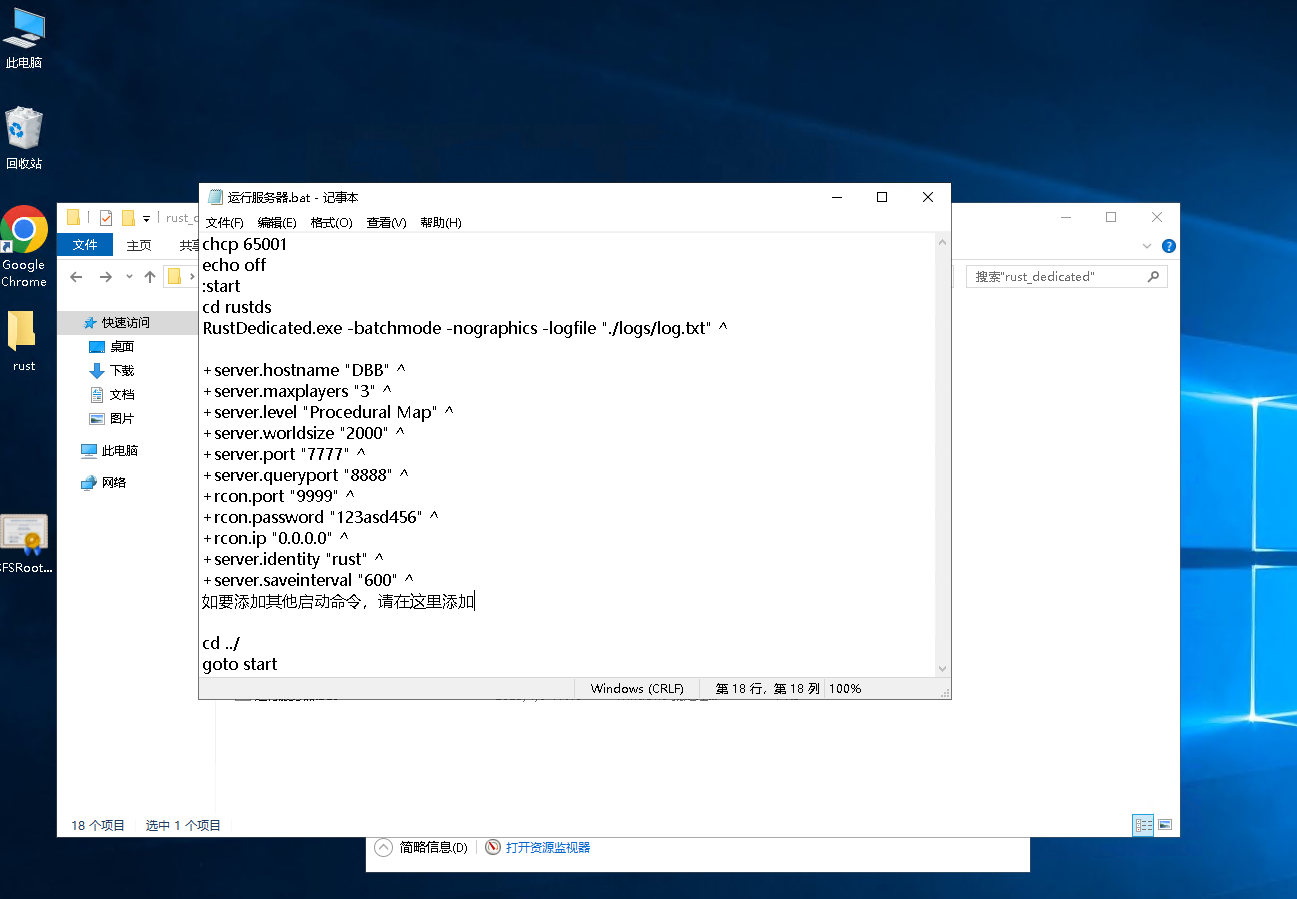The width and height of the screenshot is (1297, 899).
Task: Click the Explorer back navigation arrow
Action: click(76, 277)
